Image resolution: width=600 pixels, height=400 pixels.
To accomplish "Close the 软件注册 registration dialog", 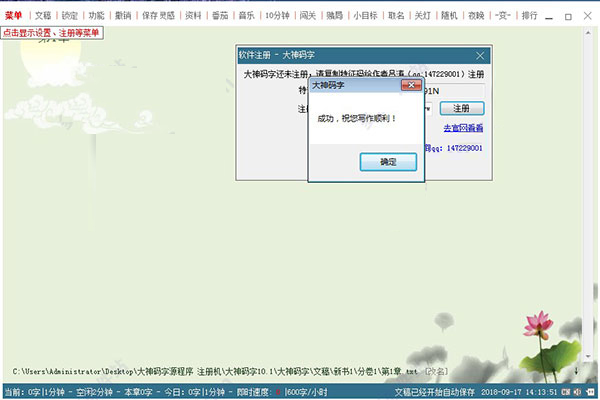I will coord(480,56).
